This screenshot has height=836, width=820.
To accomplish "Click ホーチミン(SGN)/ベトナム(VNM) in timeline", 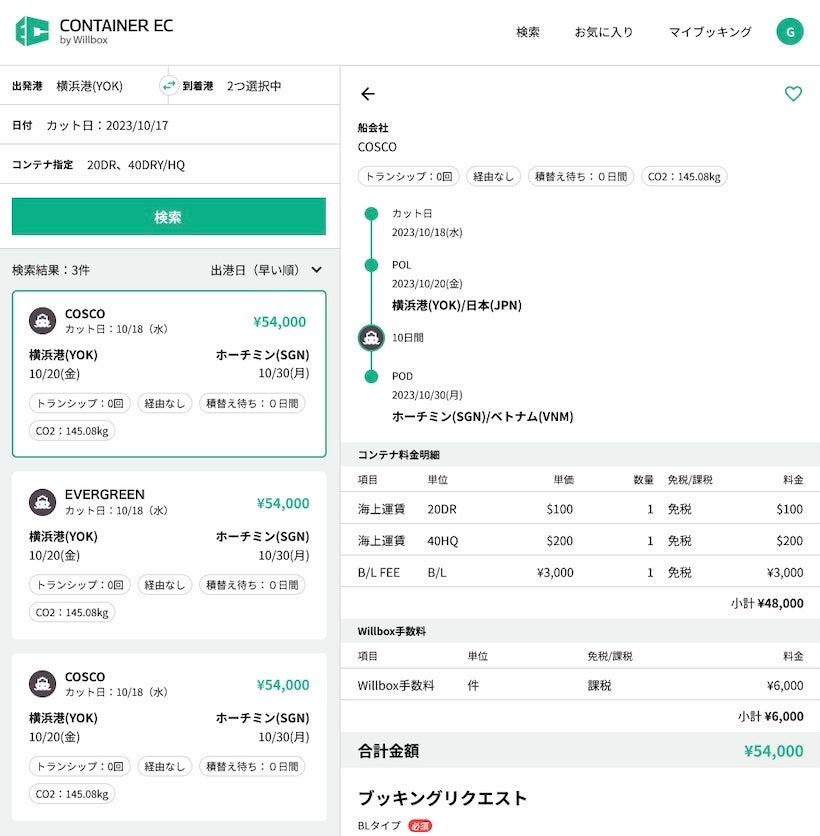I will pos(483,416).
